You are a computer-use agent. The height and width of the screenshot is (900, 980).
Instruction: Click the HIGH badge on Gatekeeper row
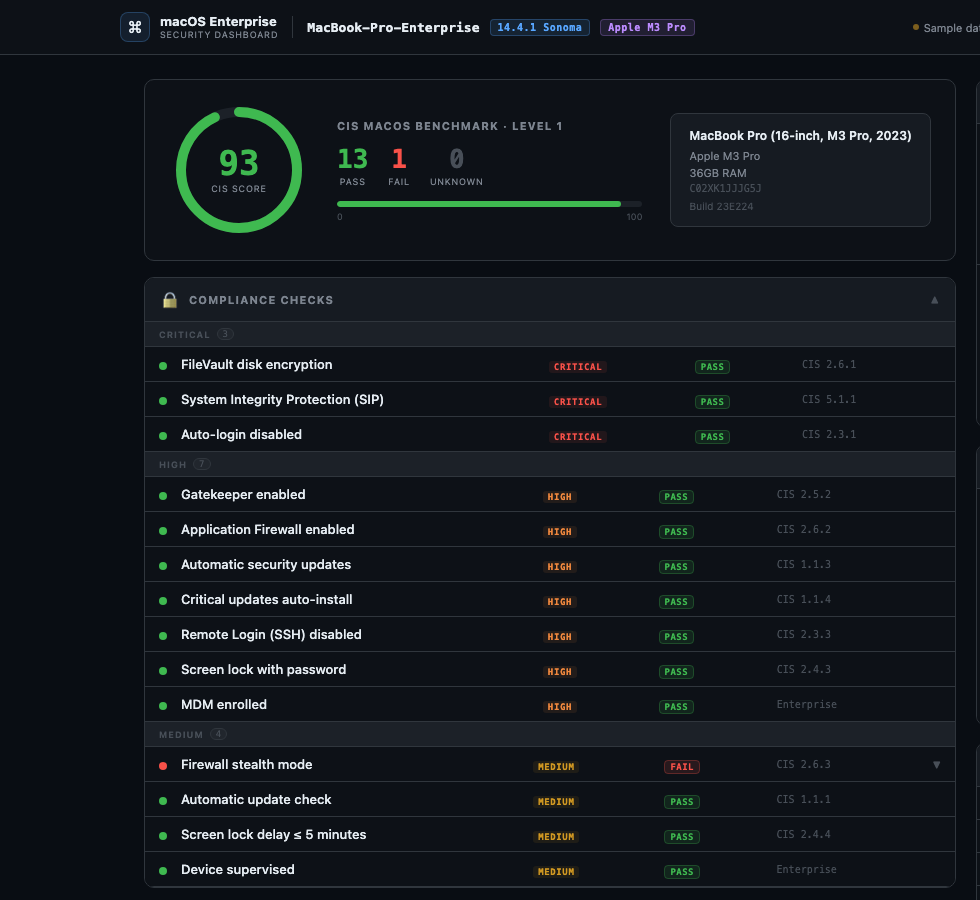click(x=559, y=497)
